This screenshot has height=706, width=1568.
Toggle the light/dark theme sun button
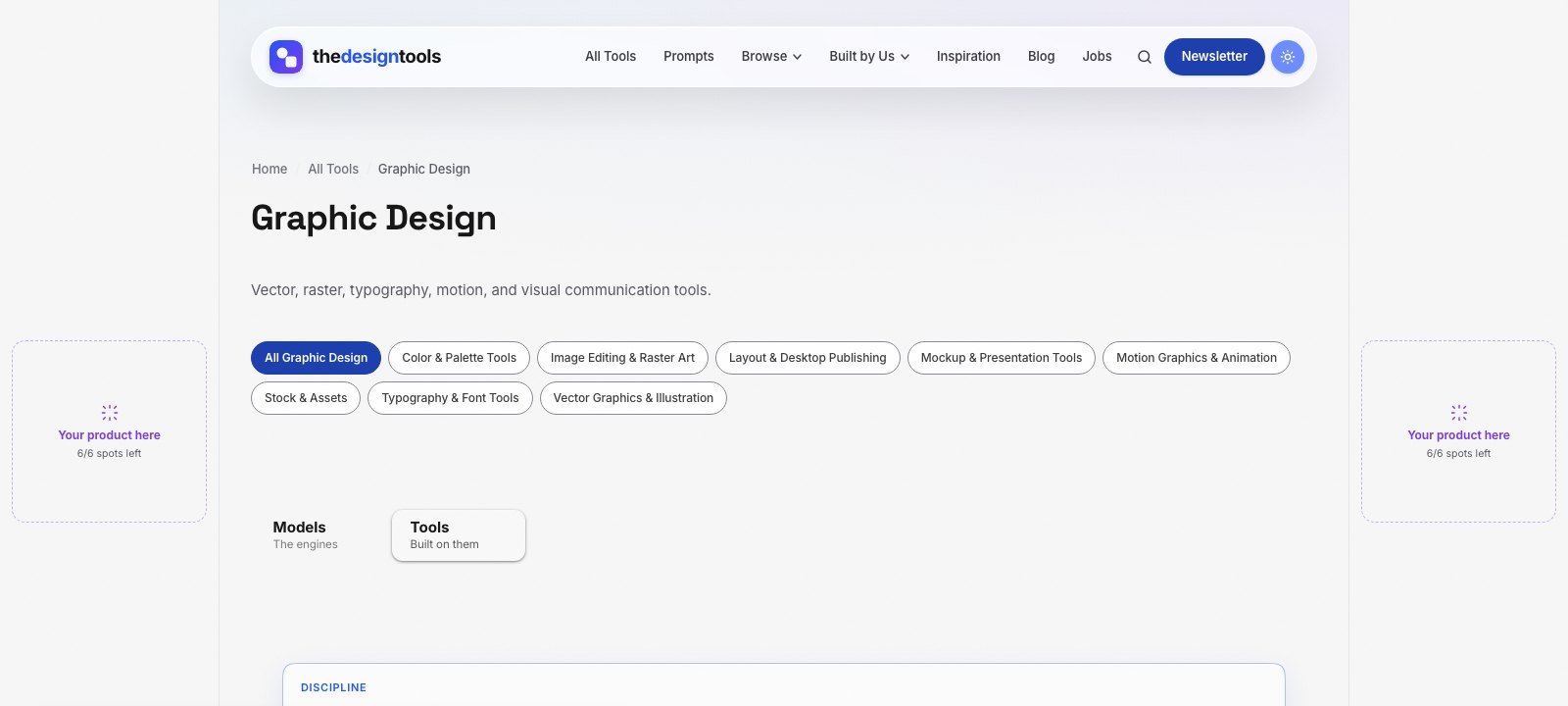tap(1288, 57)
